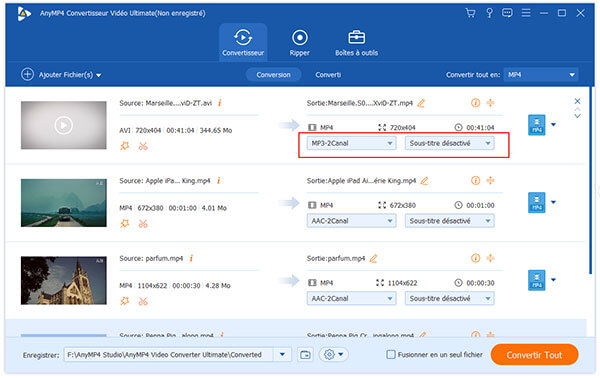Open the shopping cart icon
Screen dimensions: 600x378
(x=470, y=13)
